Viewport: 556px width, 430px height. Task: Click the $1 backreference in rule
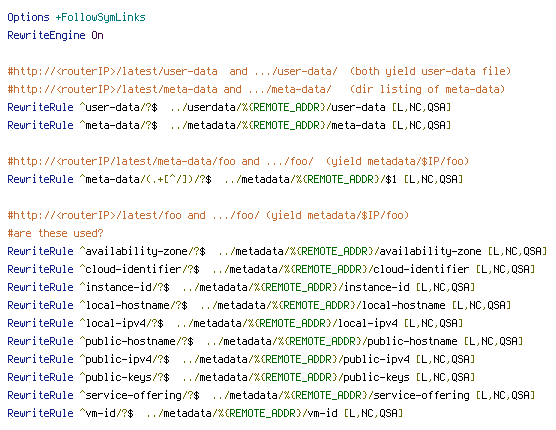pyautogui.click(x=391, y=179)
